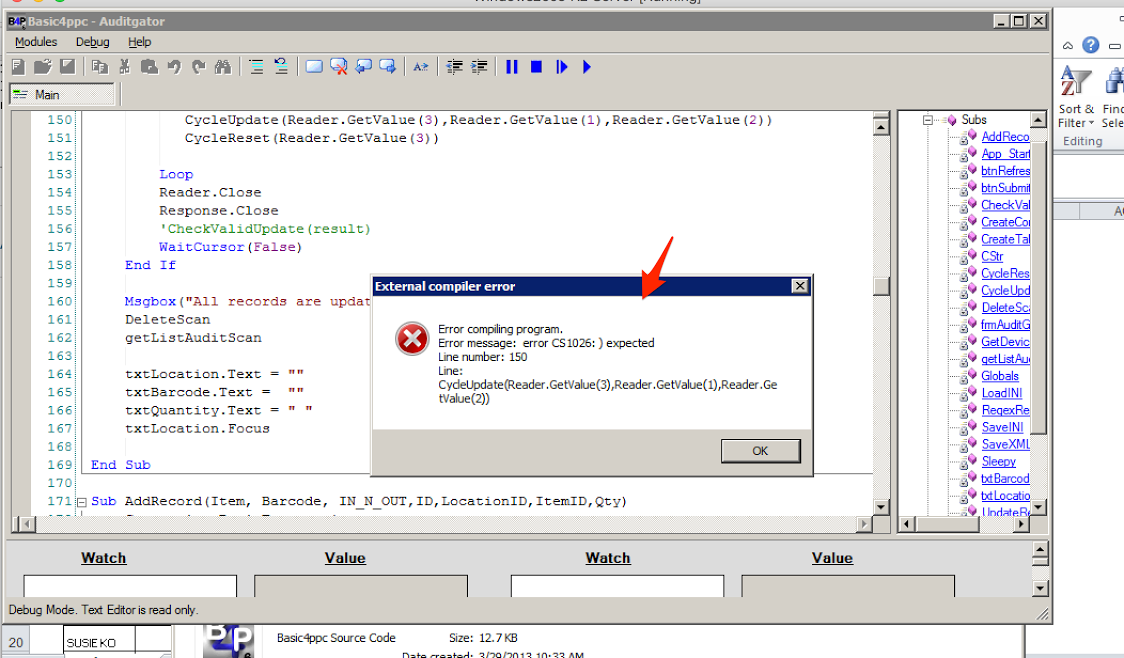Click the 'A' with arrow toolbar icon
Screen dimensions: 1124x658
[421, 67]
